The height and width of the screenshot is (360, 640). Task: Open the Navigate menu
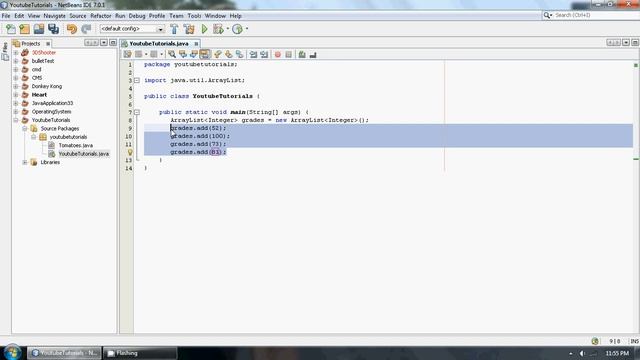pyautogui.click(x=54, y=16)
